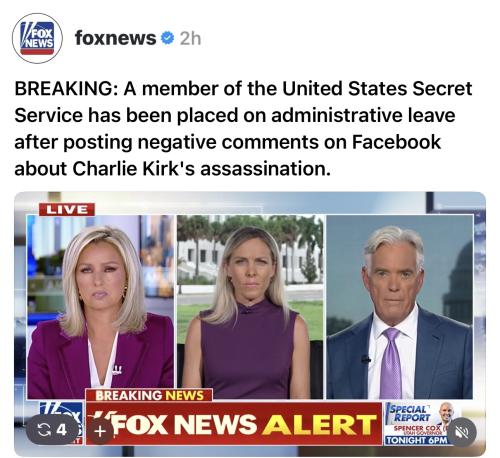Click the red LIVE badge
The image size is (500, 458).
(x=67, y=210)
